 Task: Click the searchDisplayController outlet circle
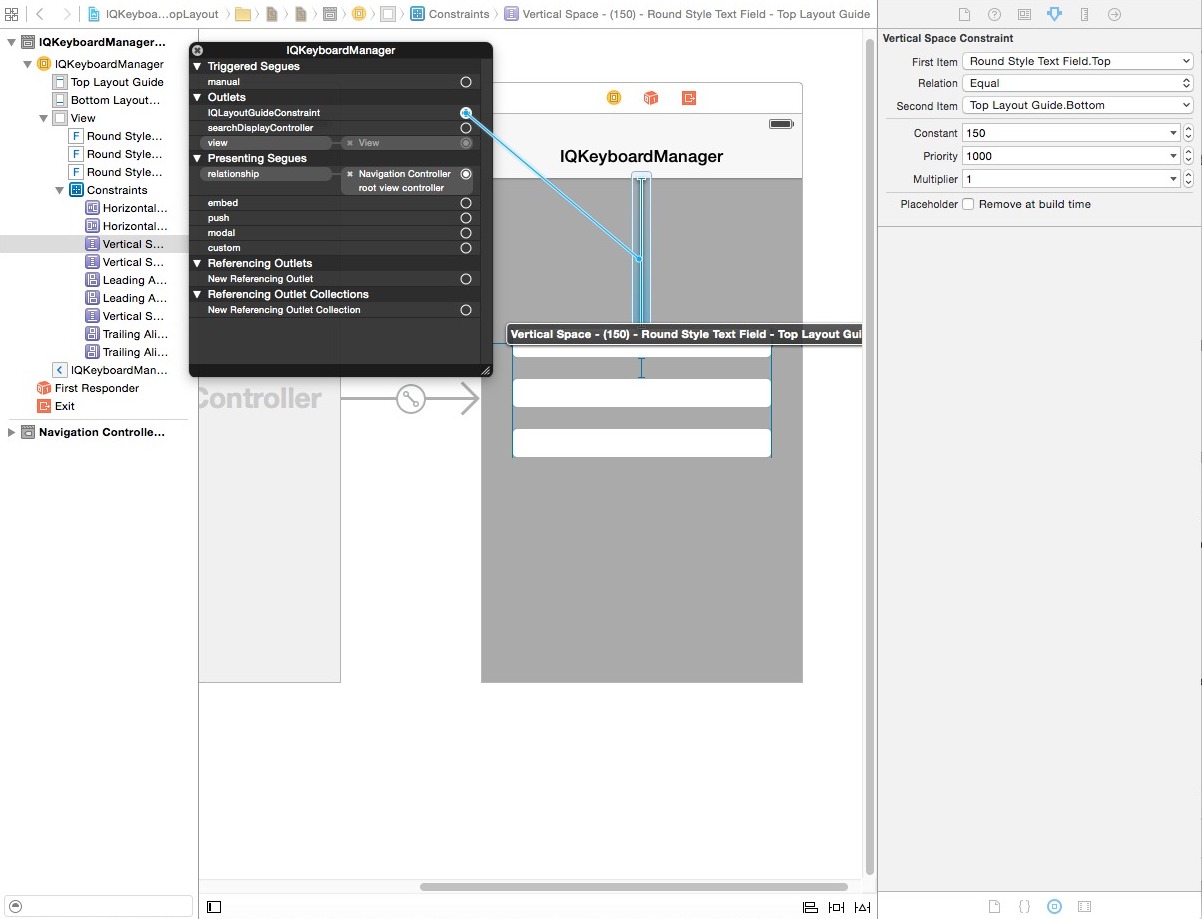[x=466, y=128]
